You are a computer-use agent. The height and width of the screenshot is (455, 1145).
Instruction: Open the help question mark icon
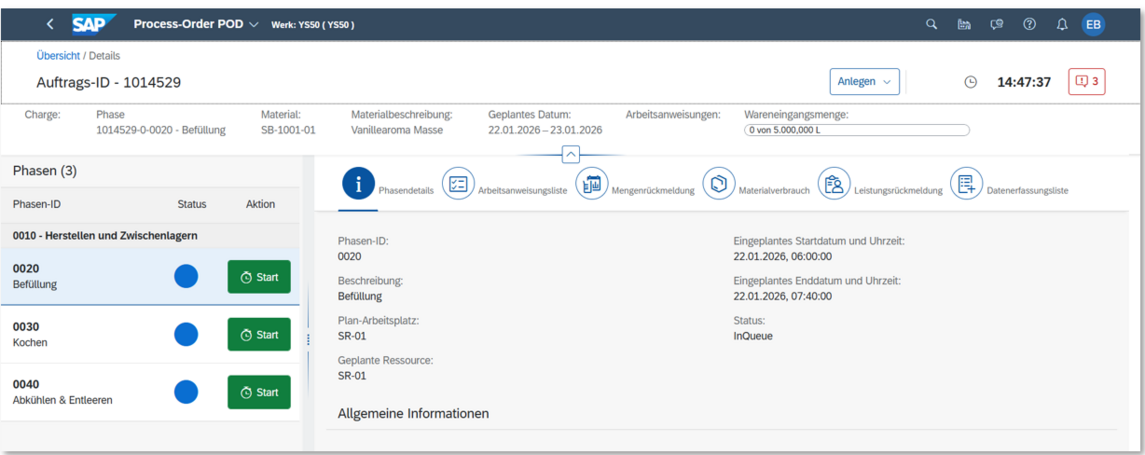(1030, 24)
